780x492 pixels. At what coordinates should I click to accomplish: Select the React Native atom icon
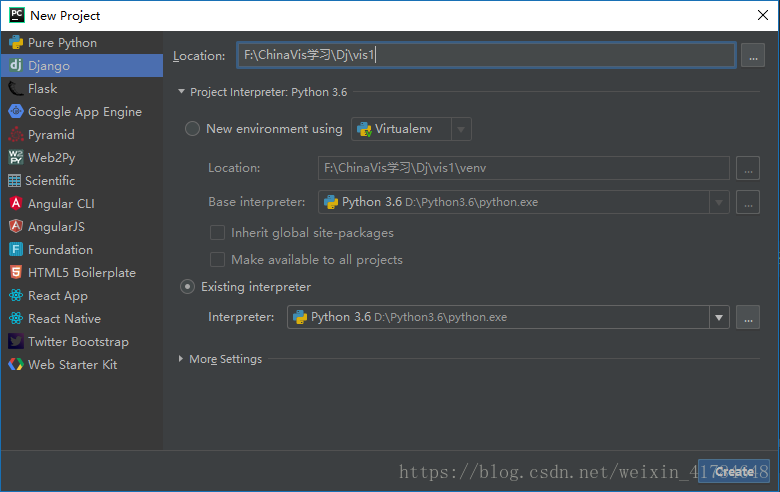[x=16, y=318]
